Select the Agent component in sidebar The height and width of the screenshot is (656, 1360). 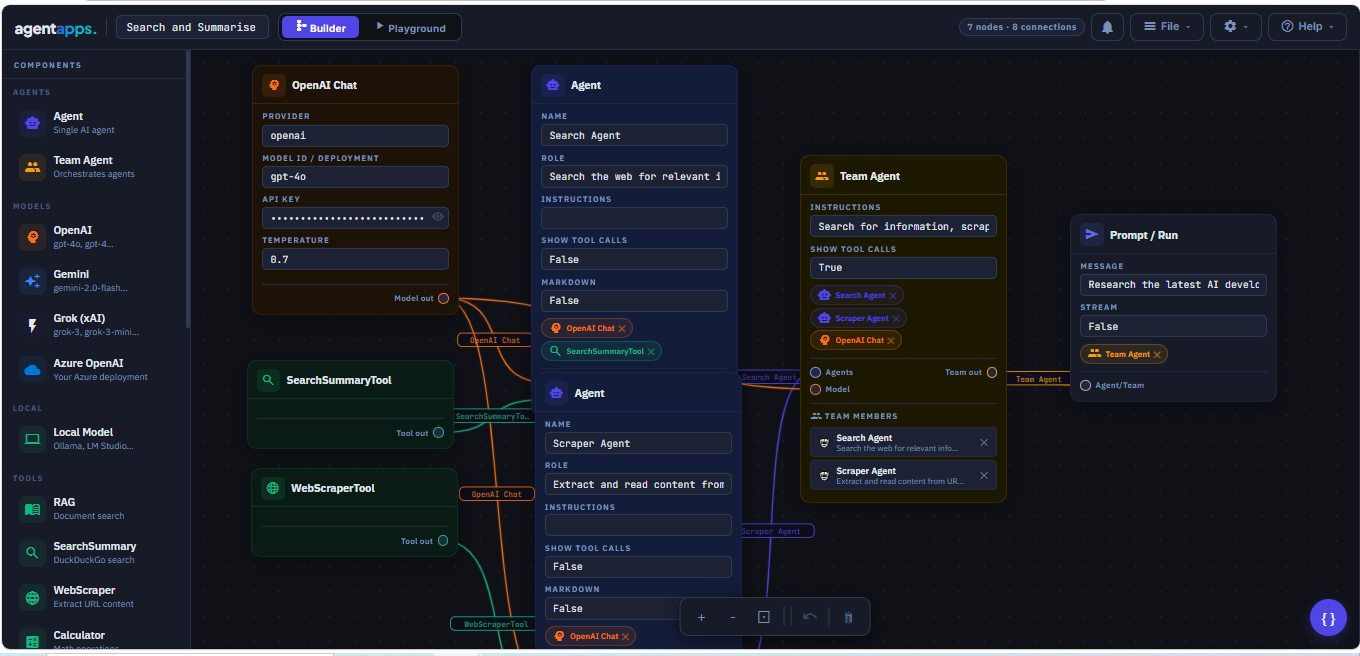tap(94, 123)
